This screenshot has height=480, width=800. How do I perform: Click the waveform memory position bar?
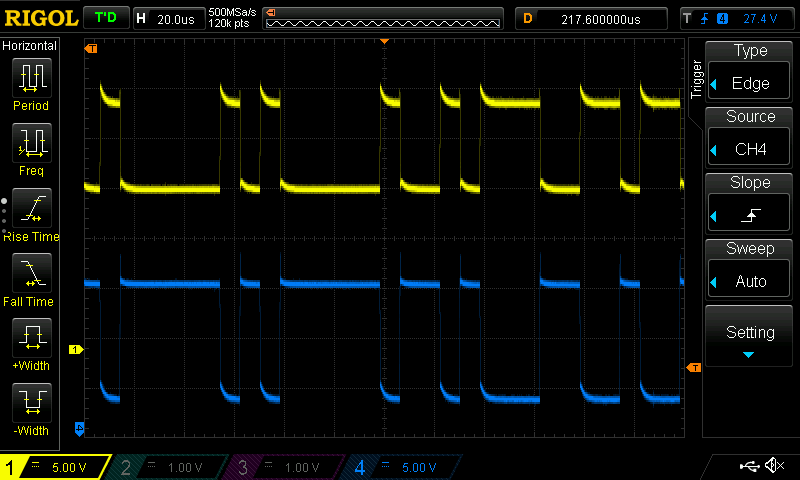pos(384,18)
